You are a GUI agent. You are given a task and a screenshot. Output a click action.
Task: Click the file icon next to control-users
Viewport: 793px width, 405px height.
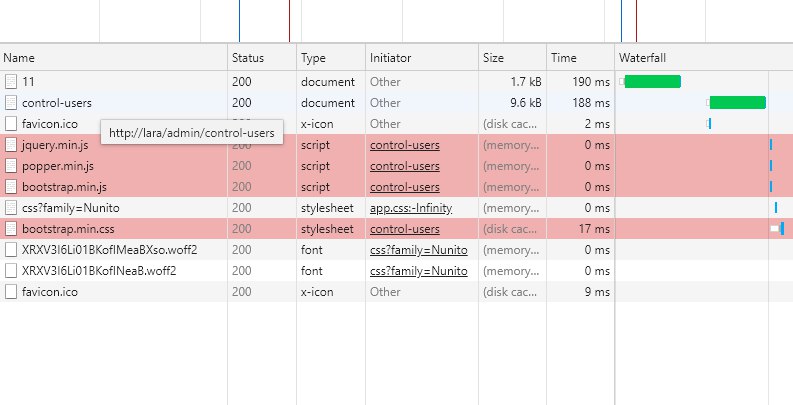(10, 102)
